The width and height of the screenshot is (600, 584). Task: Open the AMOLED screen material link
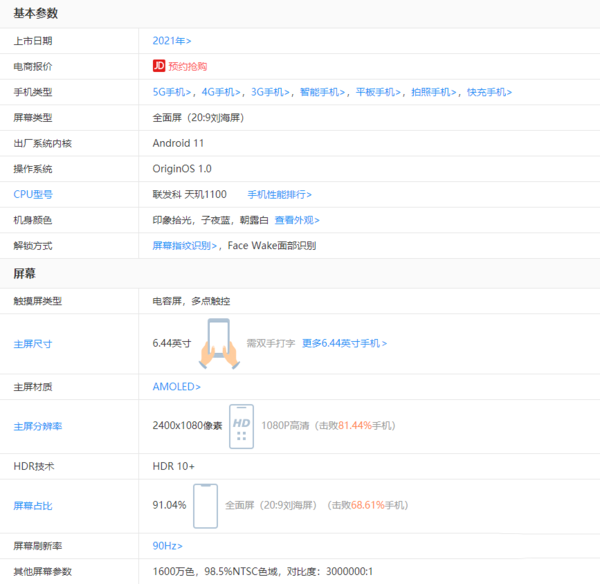(x=176, y=386)
